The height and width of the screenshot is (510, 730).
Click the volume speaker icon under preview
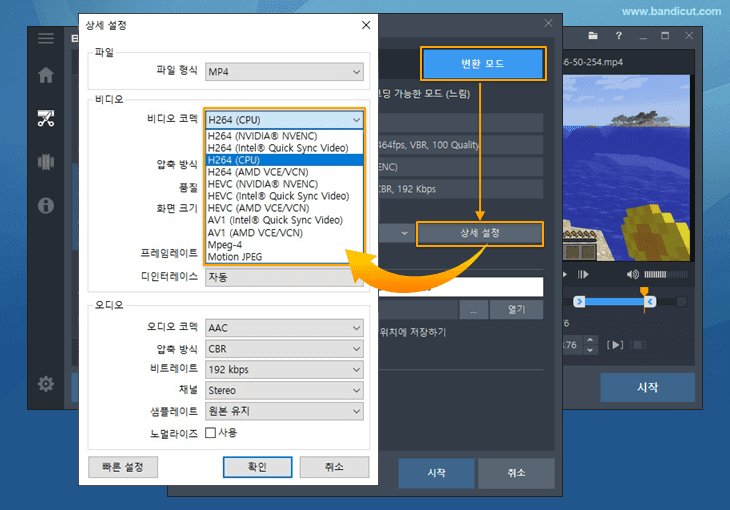pos(632,274)
